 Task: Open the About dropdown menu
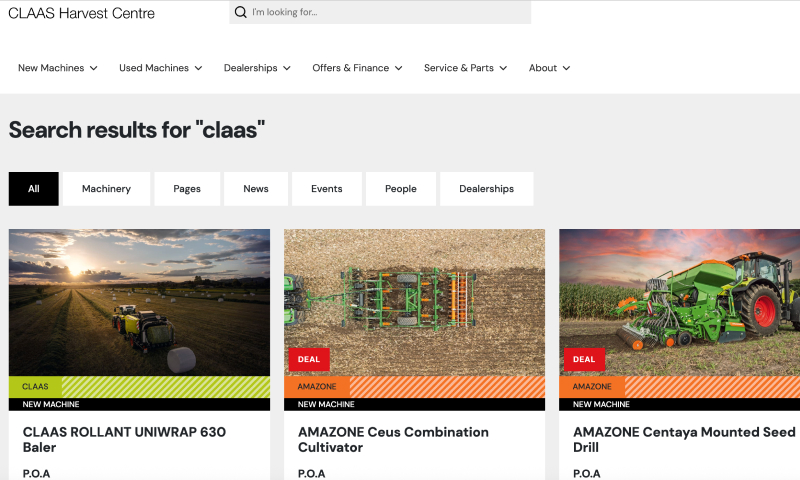[x=549, y=68]
